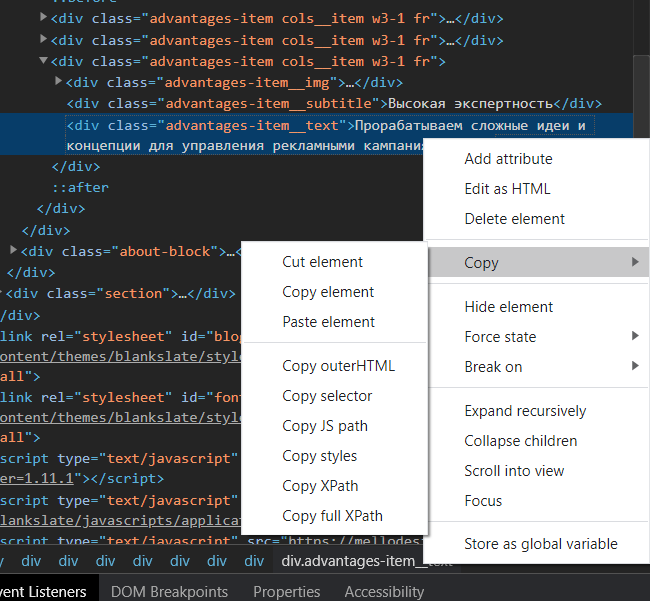Click Hide element menu item

508,307
